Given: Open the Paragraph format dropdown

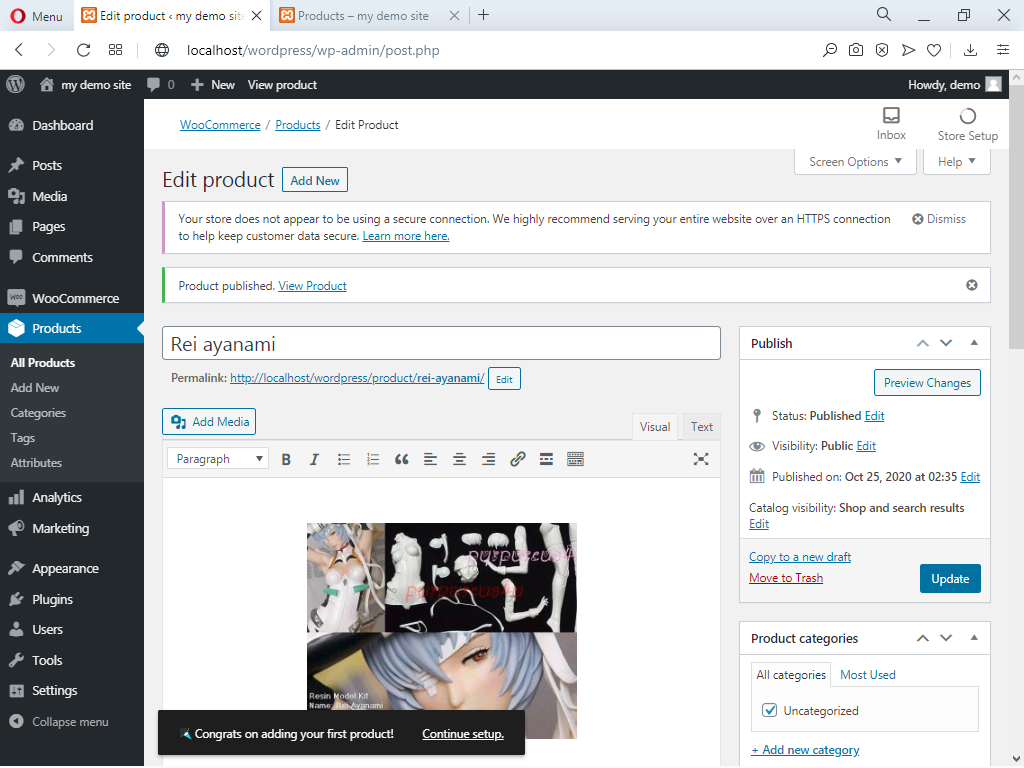Looking at the screenshot, I should [217, 459].
